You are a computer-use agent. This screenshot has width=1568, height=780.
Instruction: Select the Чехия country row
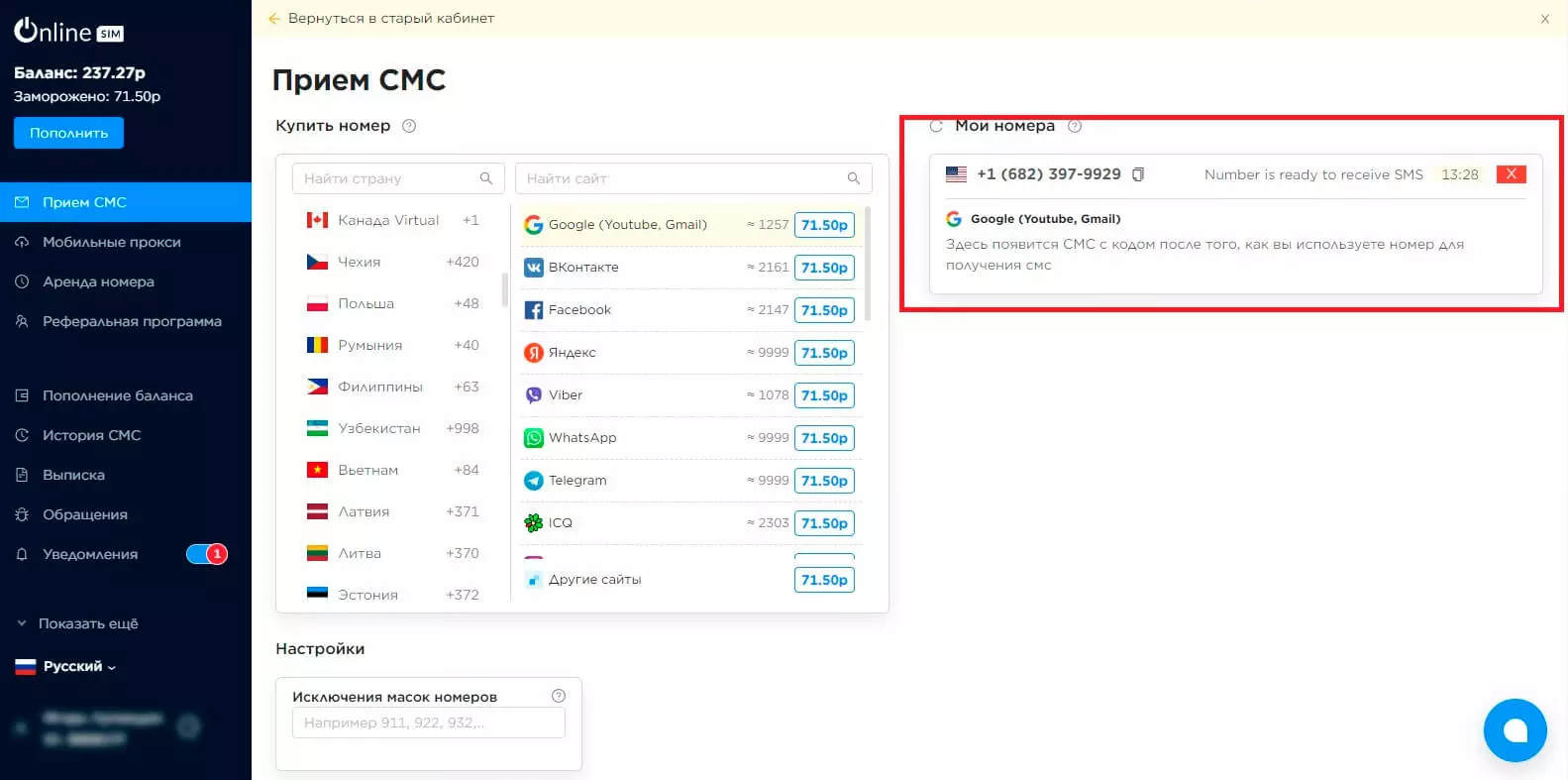click(x=393, y=262)
